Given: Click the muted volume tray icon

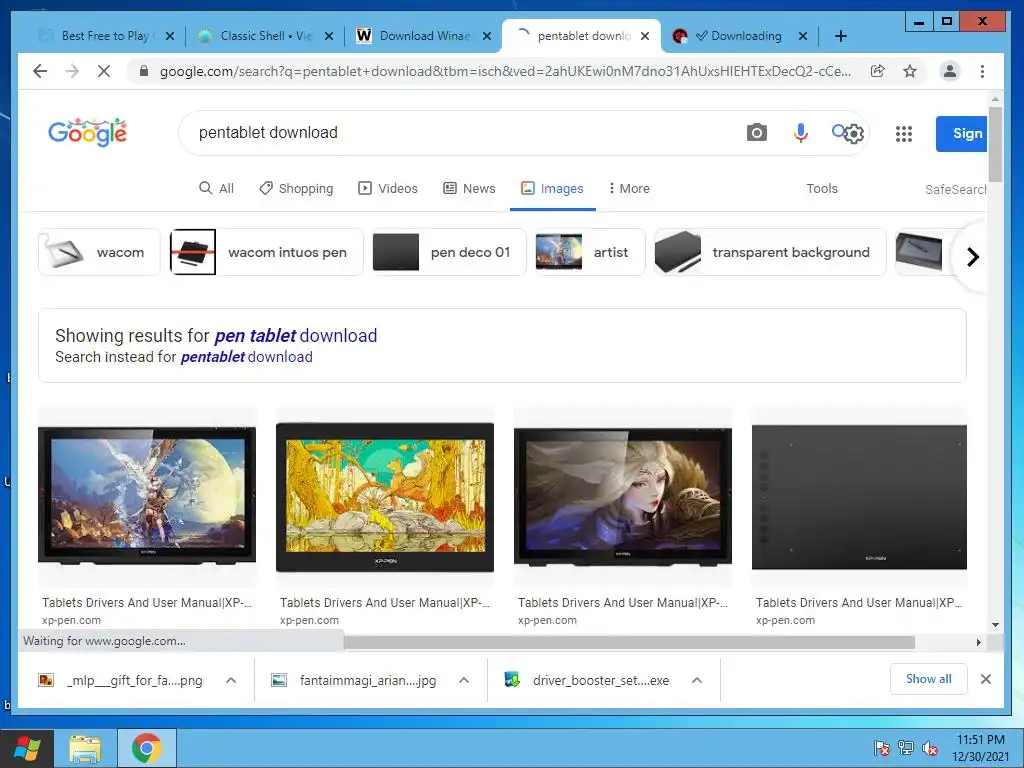Looking at the screenshot, I should [x=930, y=748].
